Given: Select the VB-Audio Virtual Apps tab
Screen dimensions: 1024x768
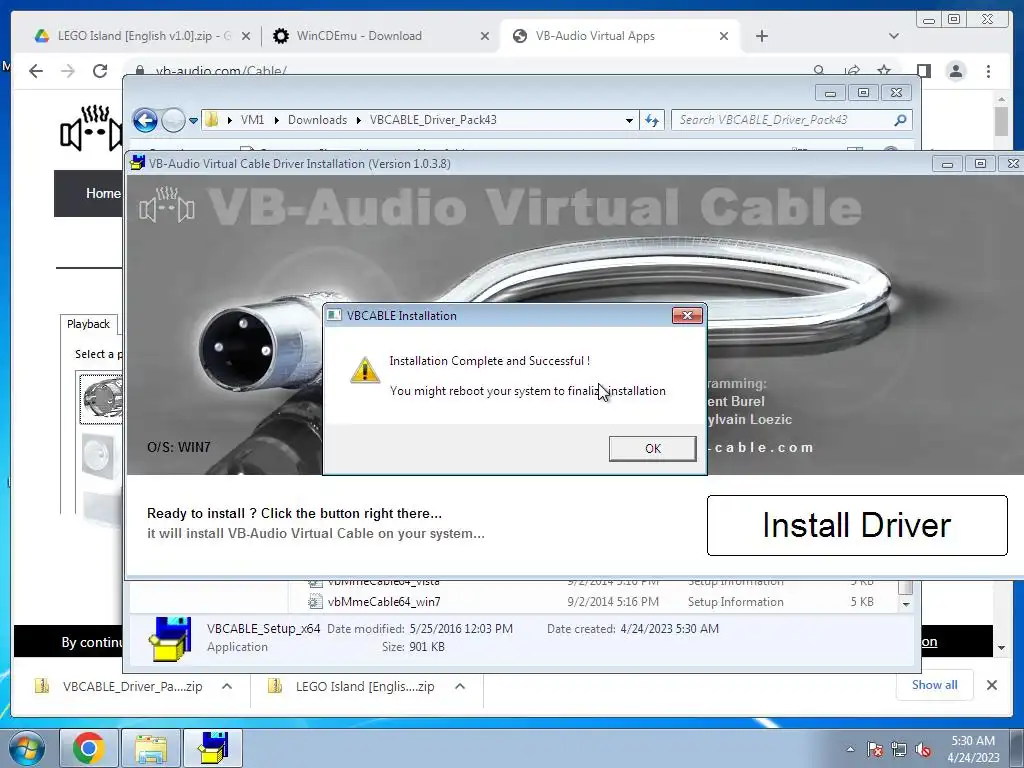Looking at the screenshot, I should [x=595, y=36].
